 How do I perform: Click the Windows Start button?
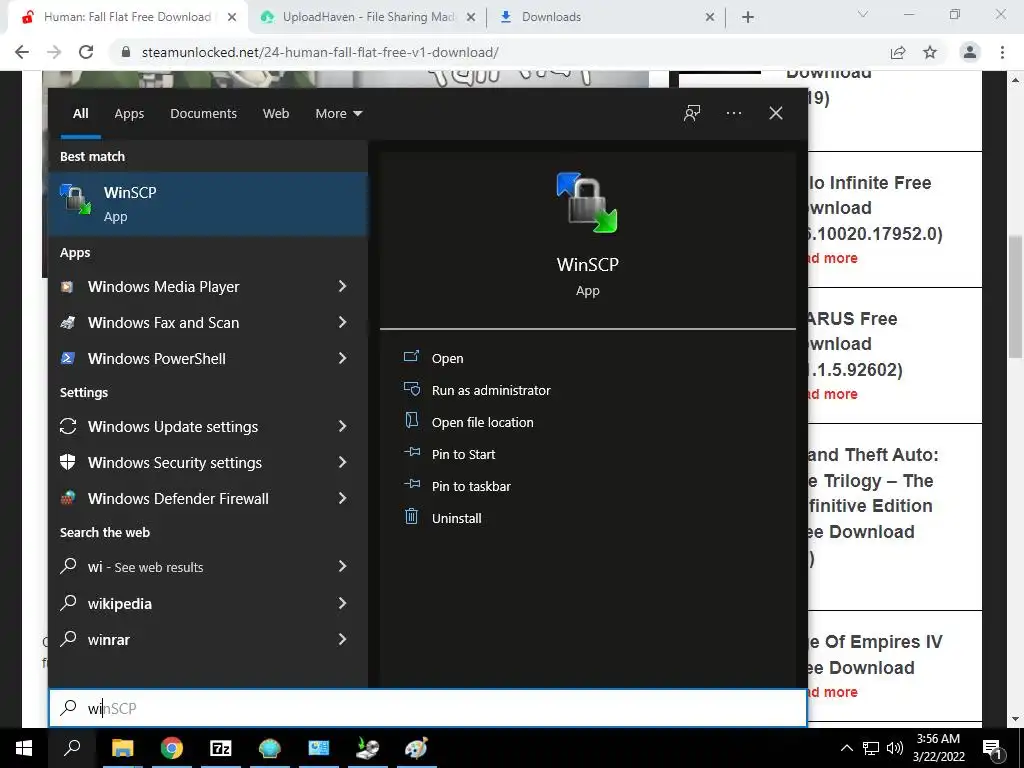coord(24,748)
